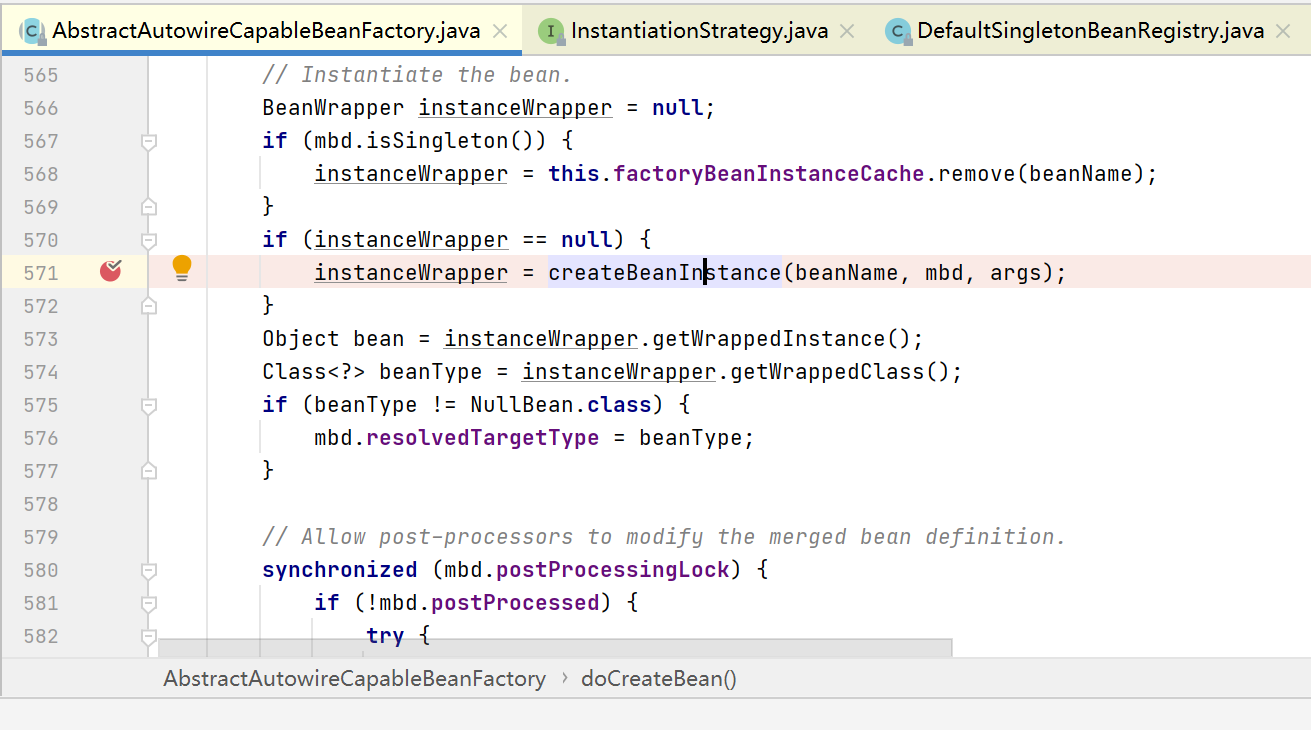
Task: Click the "Allow post-processors" comment on line 579
Action: coord(664,537)
